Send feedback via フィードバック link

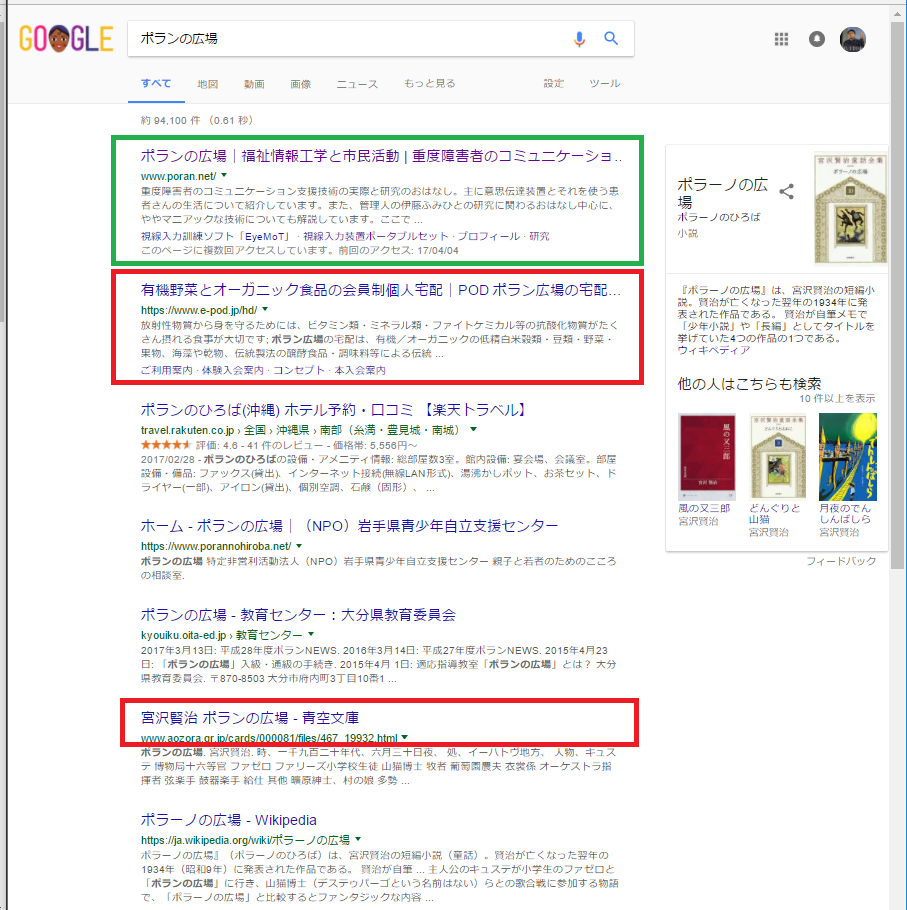coord(841,561)
